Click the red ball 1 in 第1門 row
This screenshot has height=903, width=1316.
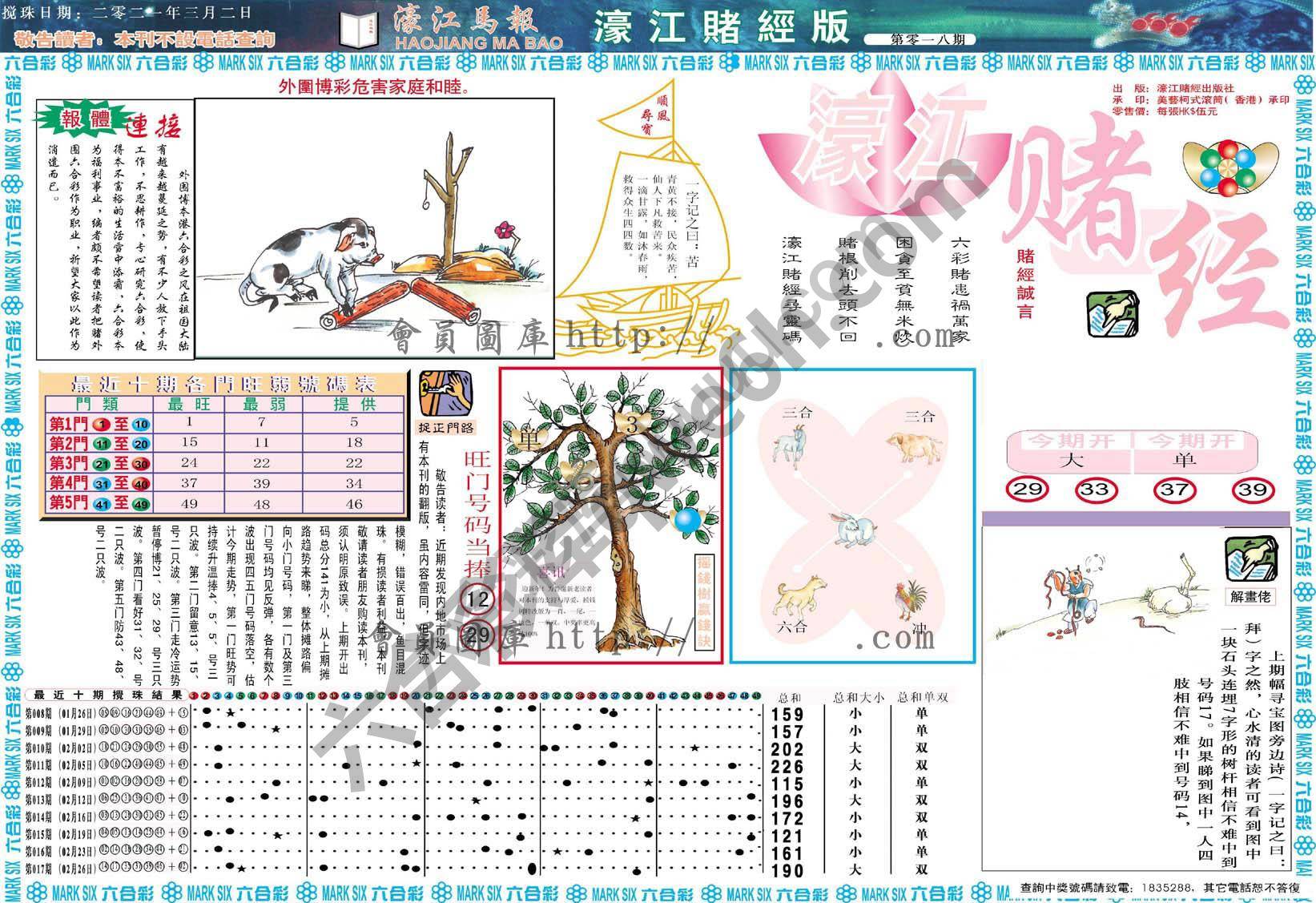103,425
